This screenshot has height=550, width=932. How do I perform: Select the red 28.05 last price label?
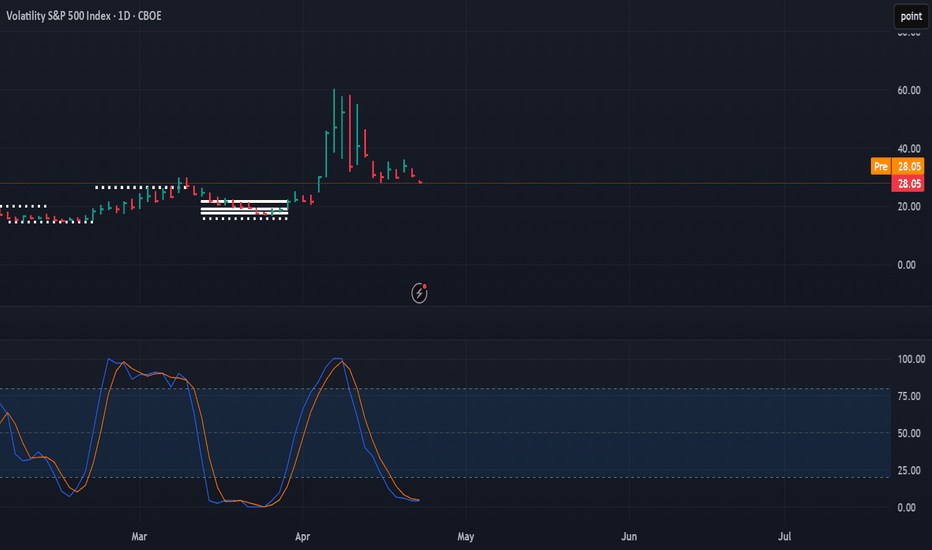908,184
